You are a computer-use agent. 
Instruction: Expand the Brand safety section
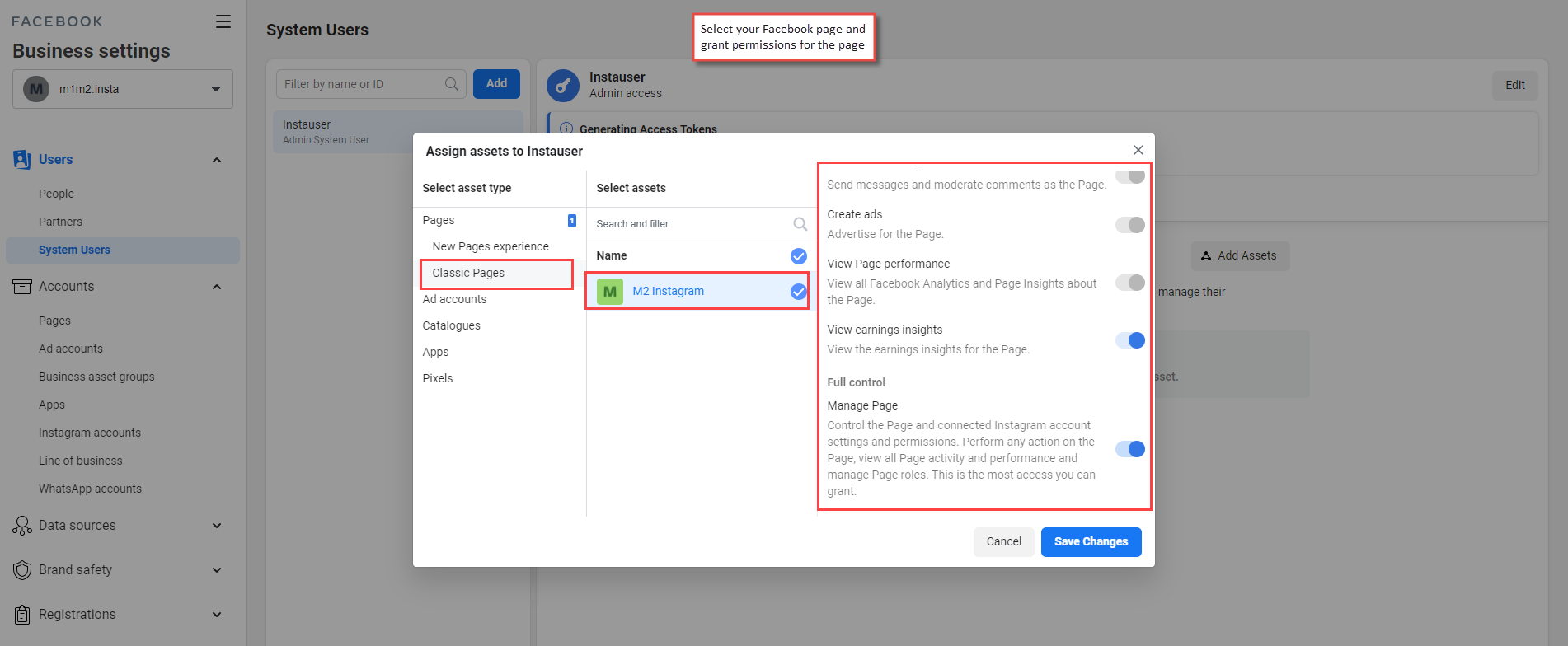tap(217, 570)
